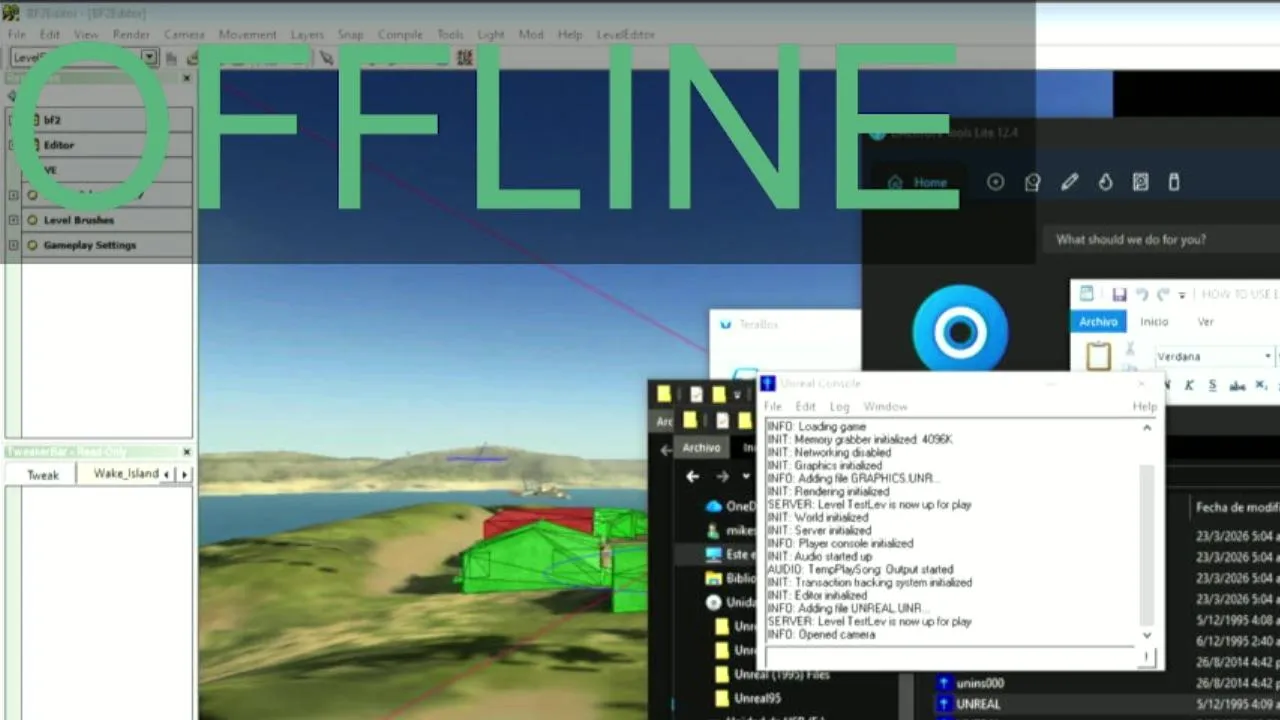The height and width of the screenshot is (720, 1280).
Task: Select the Unreal95 folder in Explorer tree
Action: tap(758, 699)
